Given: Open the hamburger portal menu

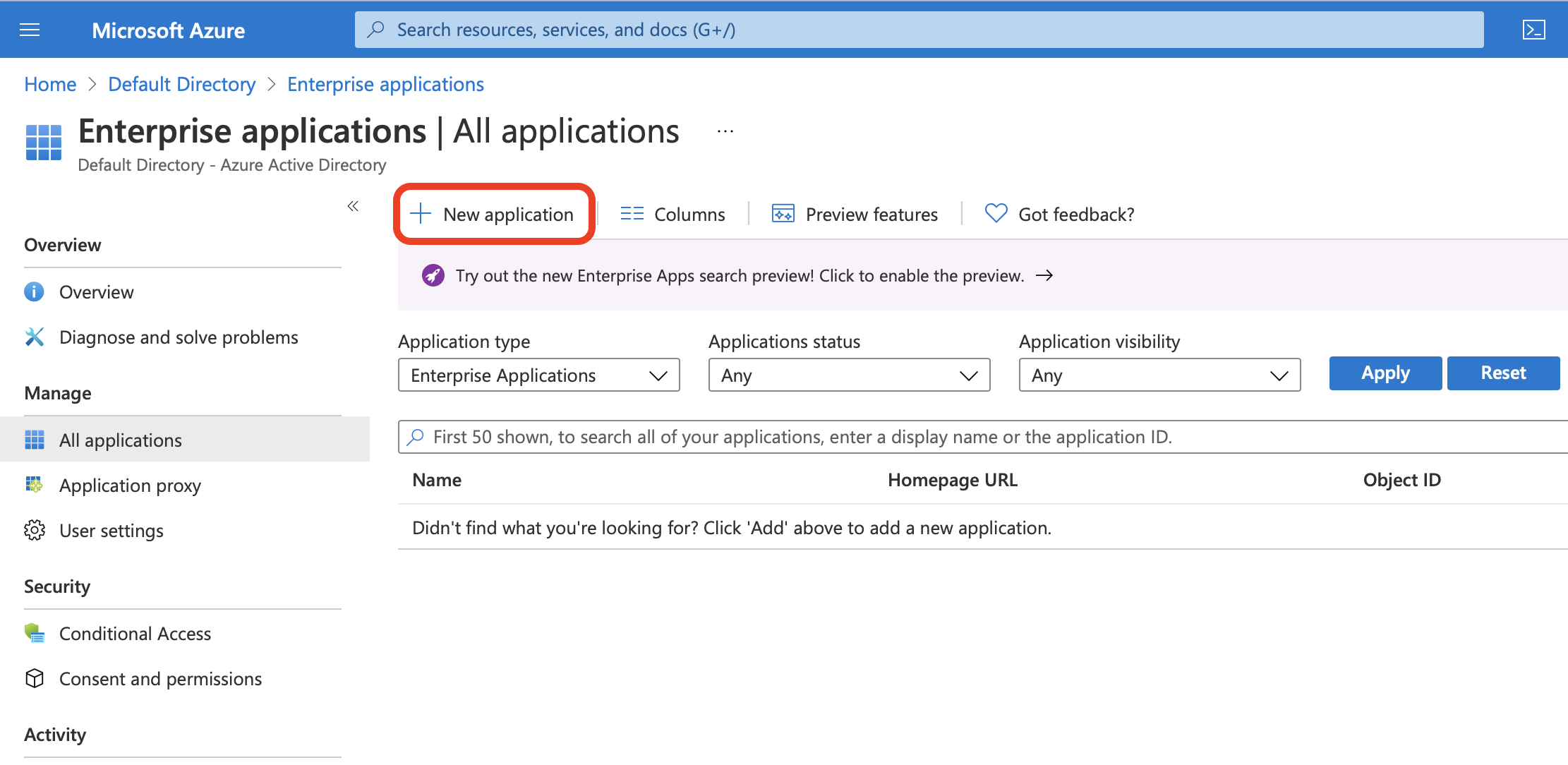Looking at the screenshot, I should pyautogui.click(x=30, y=30).
